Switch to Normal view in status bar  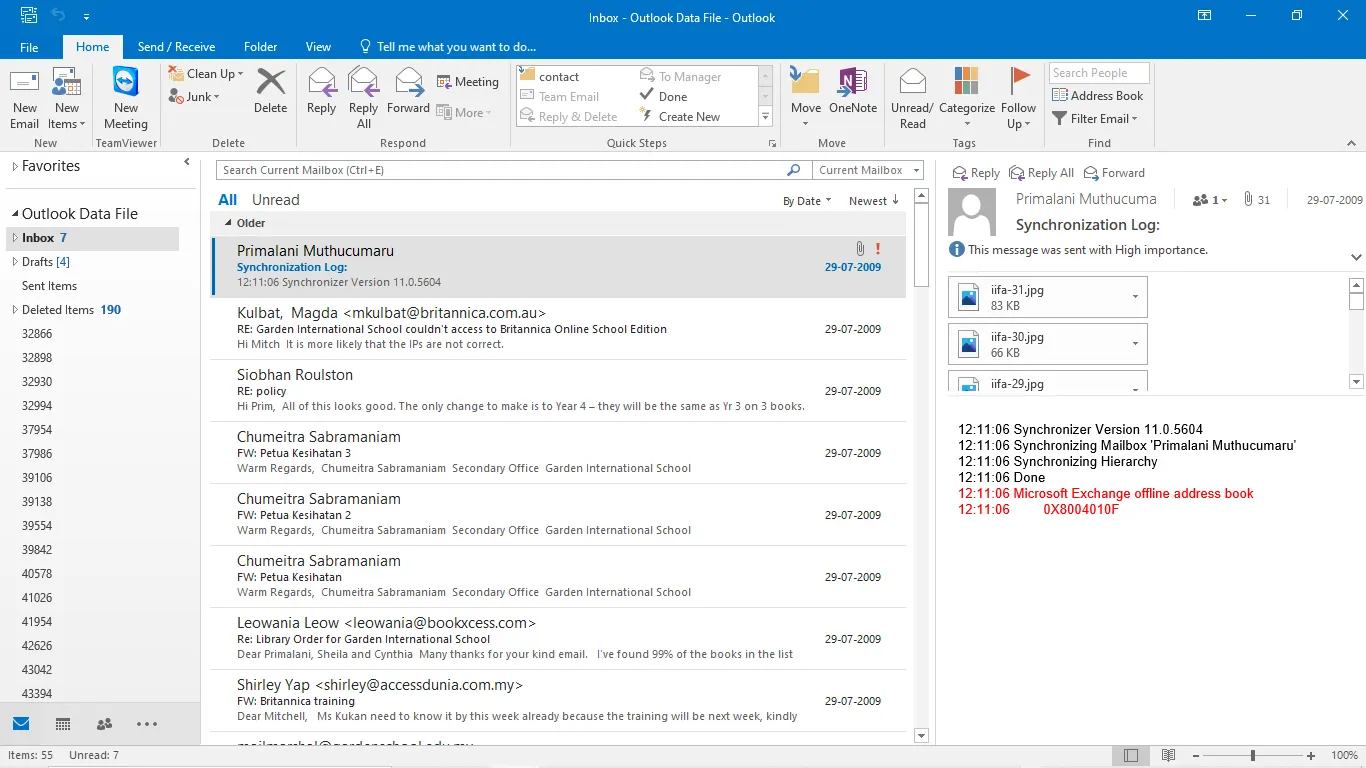1131,756
